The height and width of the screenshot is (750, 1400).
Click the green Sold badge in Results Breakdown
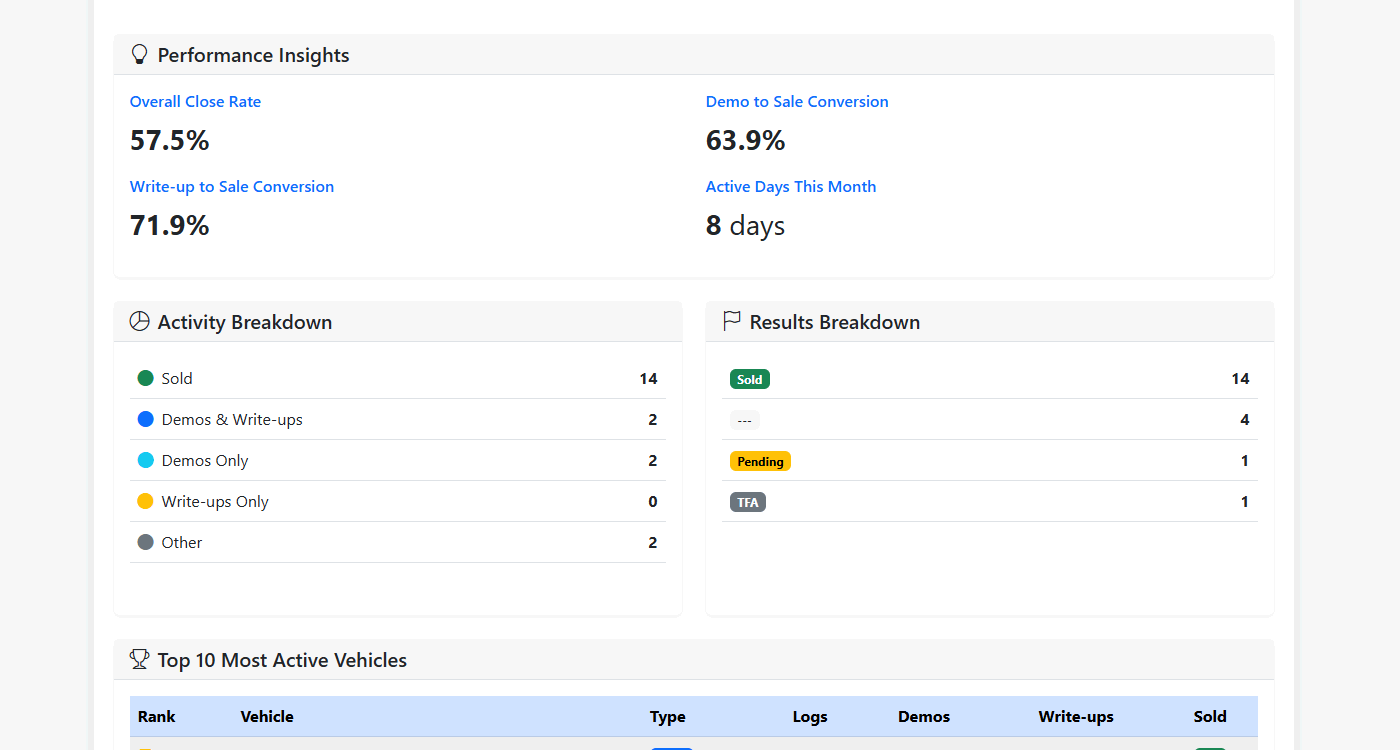click(750, 379)
